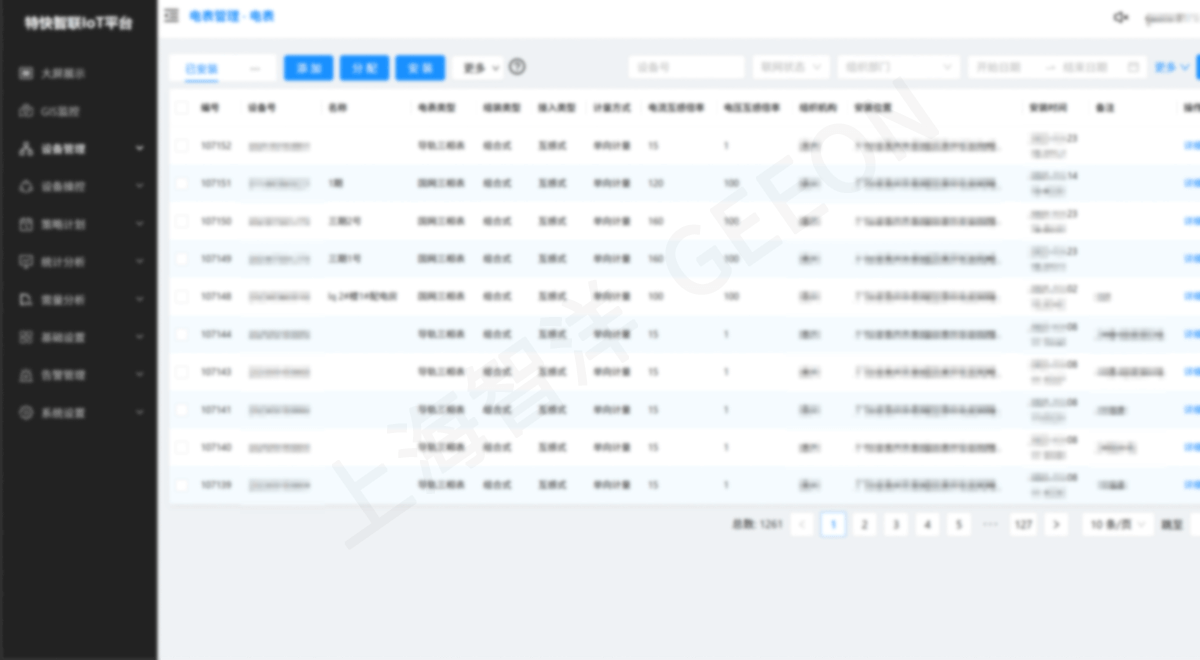Check the checkbox for row 10148

pos(181,296)
